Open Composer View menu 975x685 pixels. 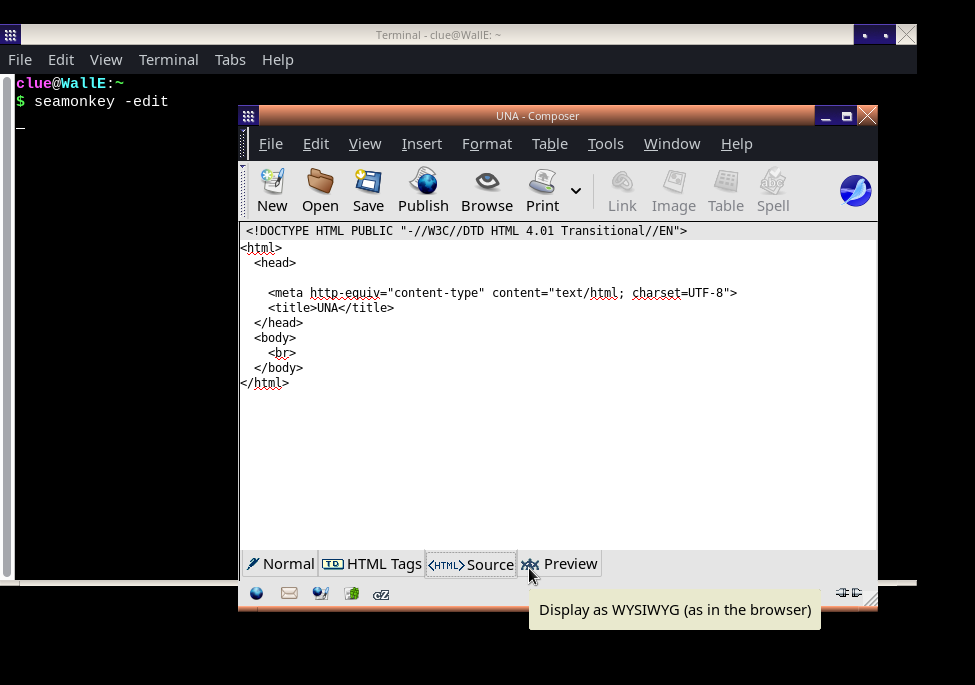(x=365, y=144)
